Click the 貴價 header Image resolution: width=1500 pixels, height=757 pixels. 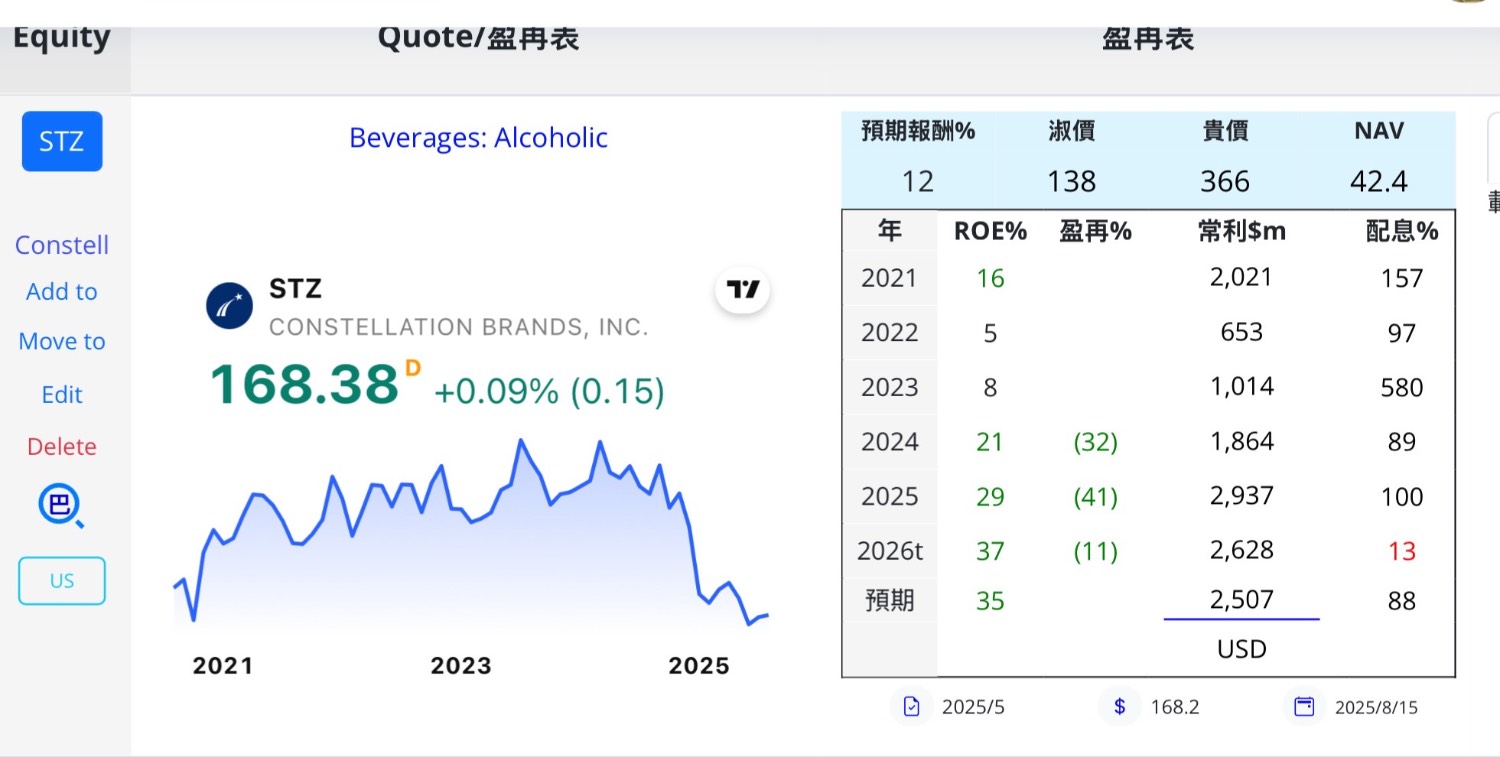1225,131
